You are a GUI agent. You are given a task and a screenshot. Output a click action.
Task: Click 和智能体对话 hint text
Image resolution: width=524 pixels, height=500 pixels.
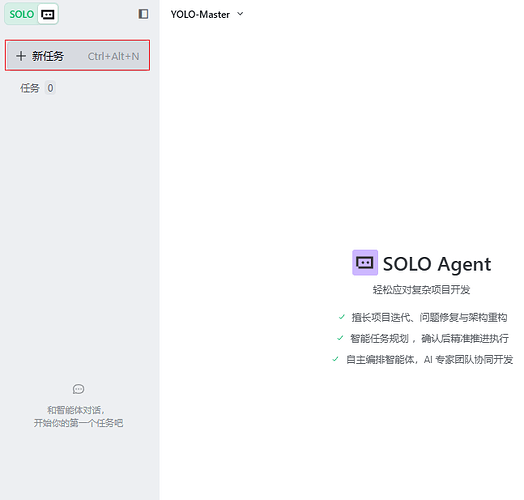pos(76,410)
